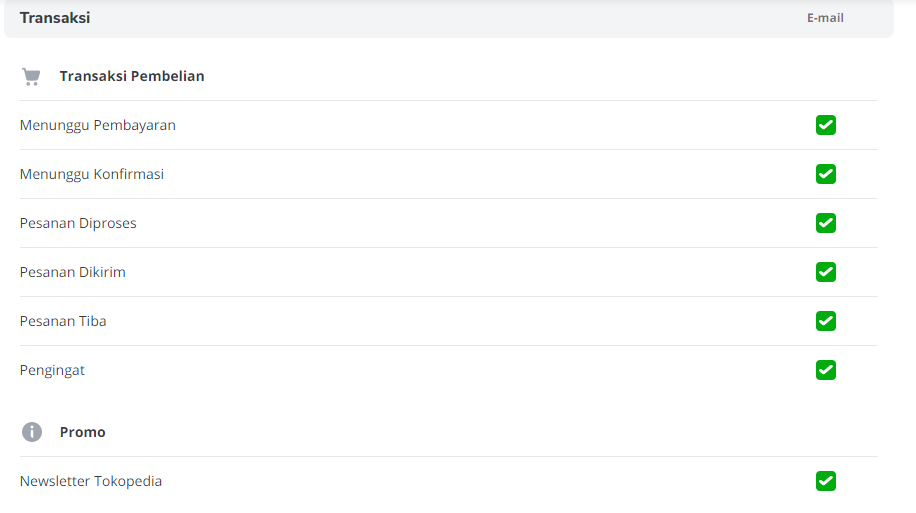This screenshot has width=916, height=513.
Task: Select the Transaksi Pembelian heading
Action: (x=132, y=76)
